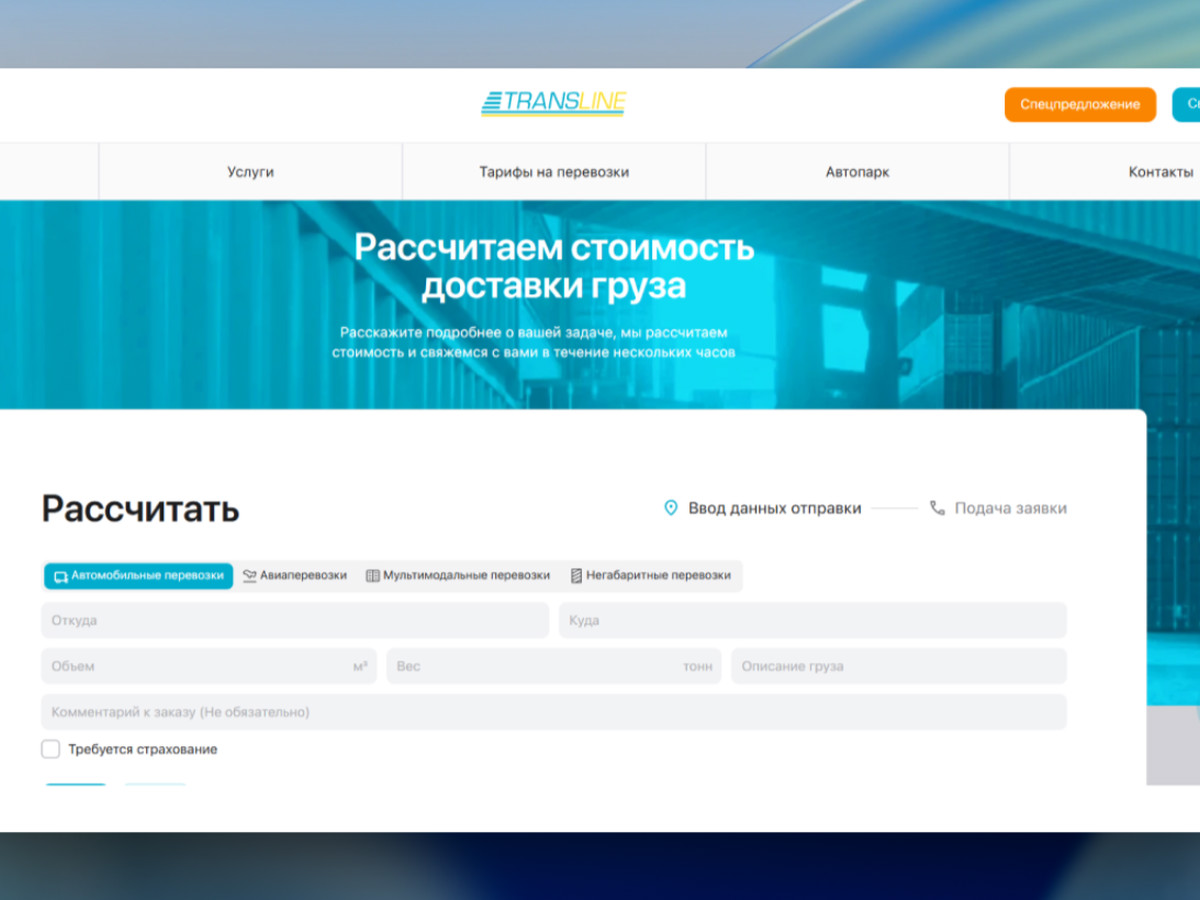Open the Transline logo home link
This screenshot has height=900, width=1200.
click(x=553, y=103)
